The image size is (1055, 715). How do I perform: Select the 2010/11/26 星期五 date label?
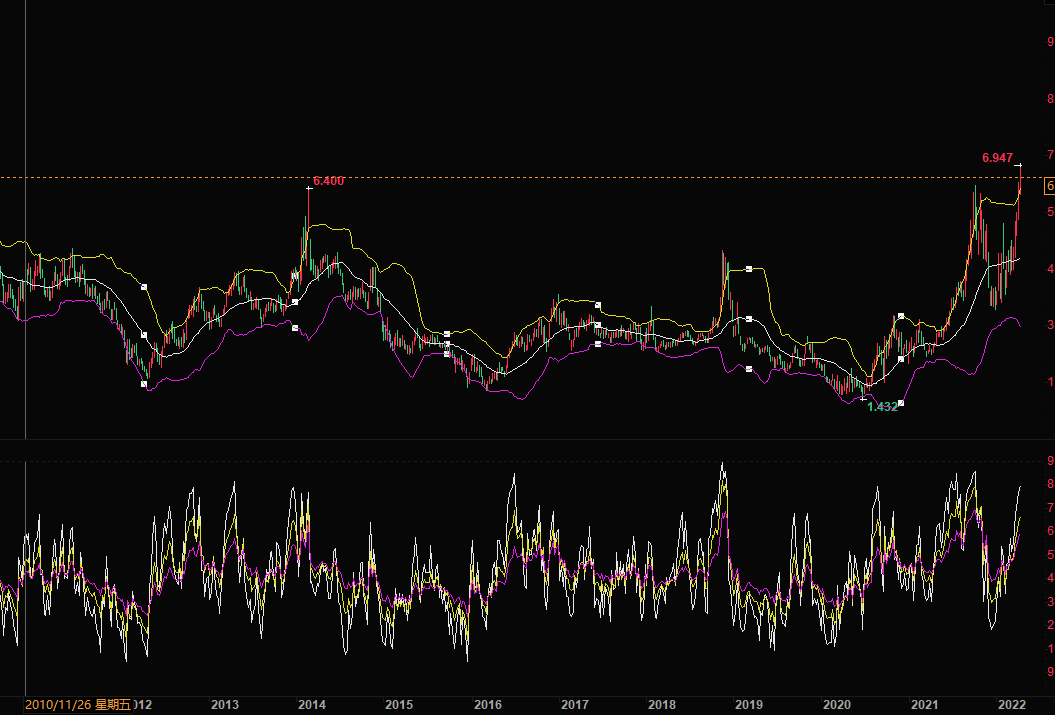[78, 705]
